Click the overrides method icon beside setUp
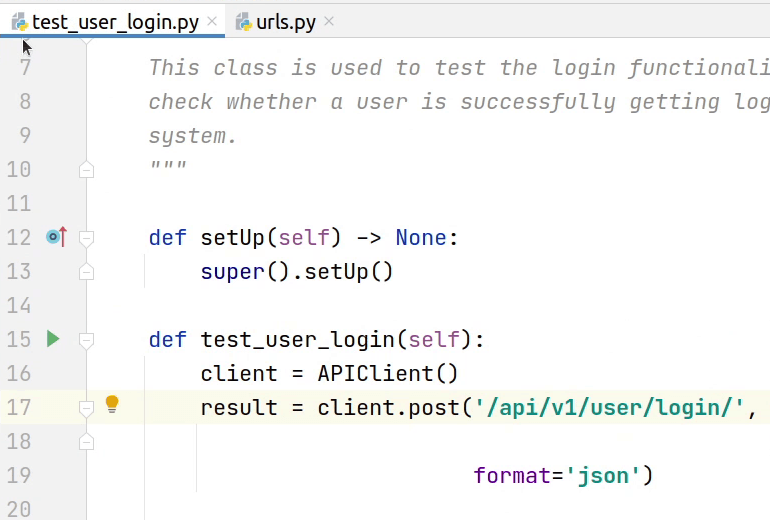 (x=56, y=237)
